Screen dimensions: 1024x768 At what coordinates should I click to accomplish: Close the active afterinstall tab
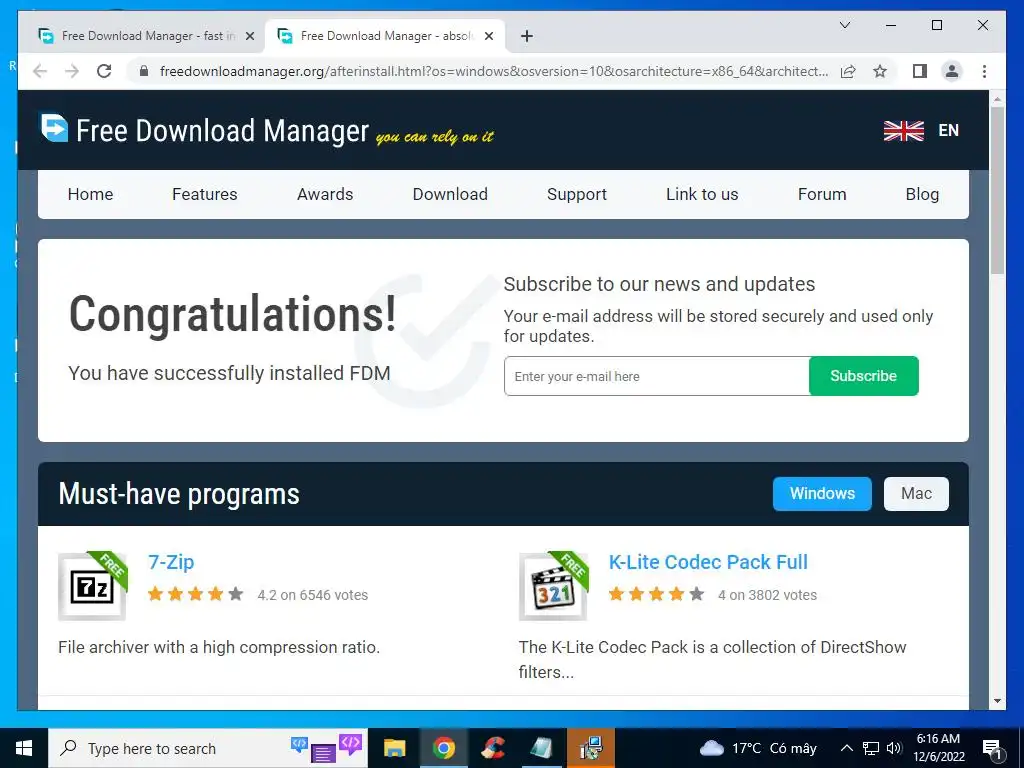pyautogui.click(x=488, y=36)
